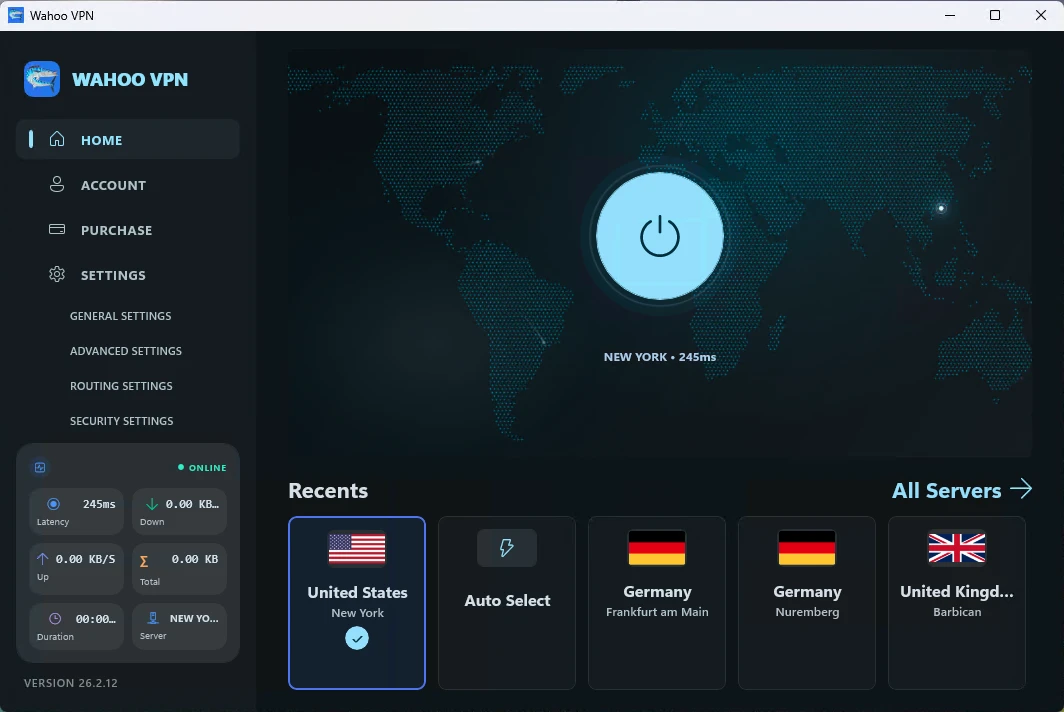This screenshot has height=712, width=1064.
Task: Click the Settings gear icon
Action: pyautogui.click(x=57, y=274)
